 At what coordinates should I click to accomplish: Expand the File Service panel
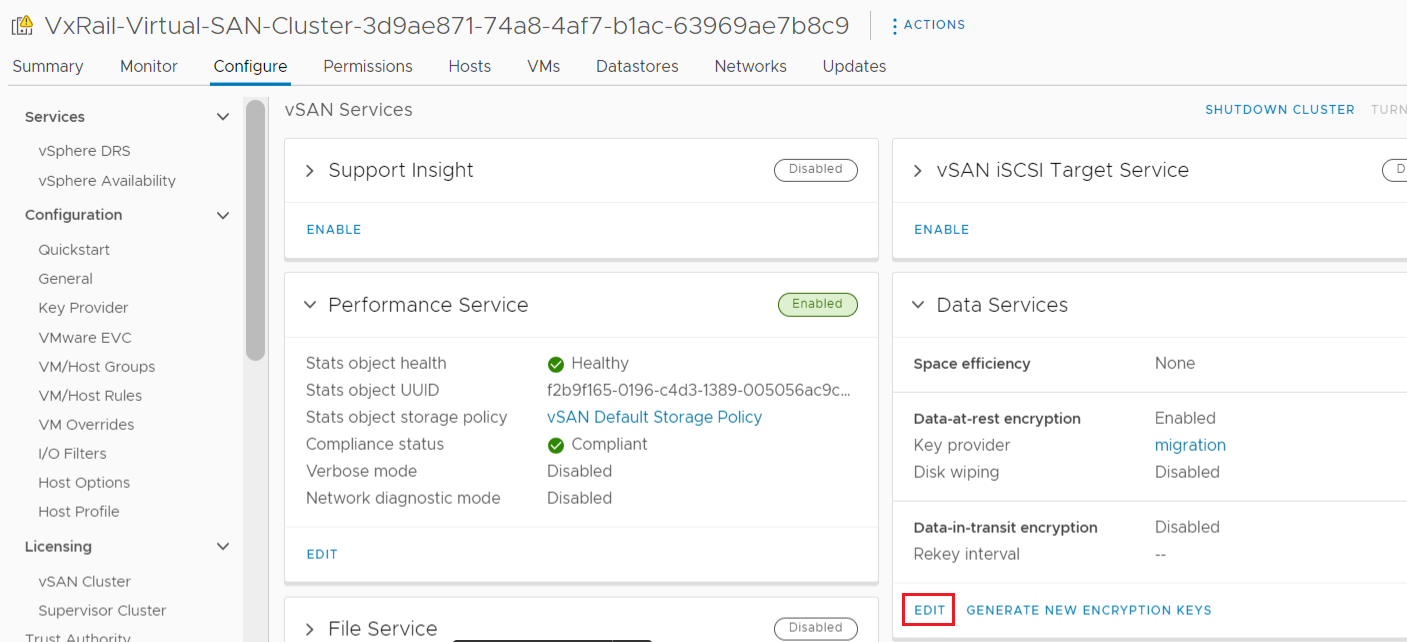tap(309, 628)
